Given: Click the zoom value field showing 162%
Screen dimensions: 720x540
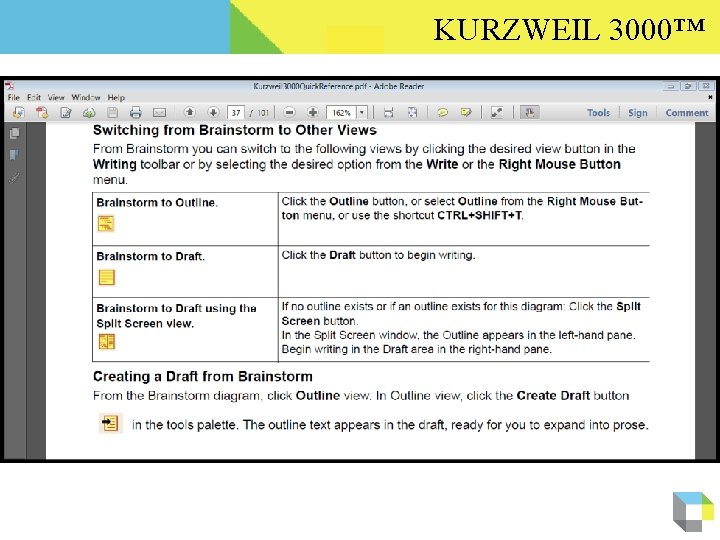Looking at the screenshot, I should (x=342, y=112).
